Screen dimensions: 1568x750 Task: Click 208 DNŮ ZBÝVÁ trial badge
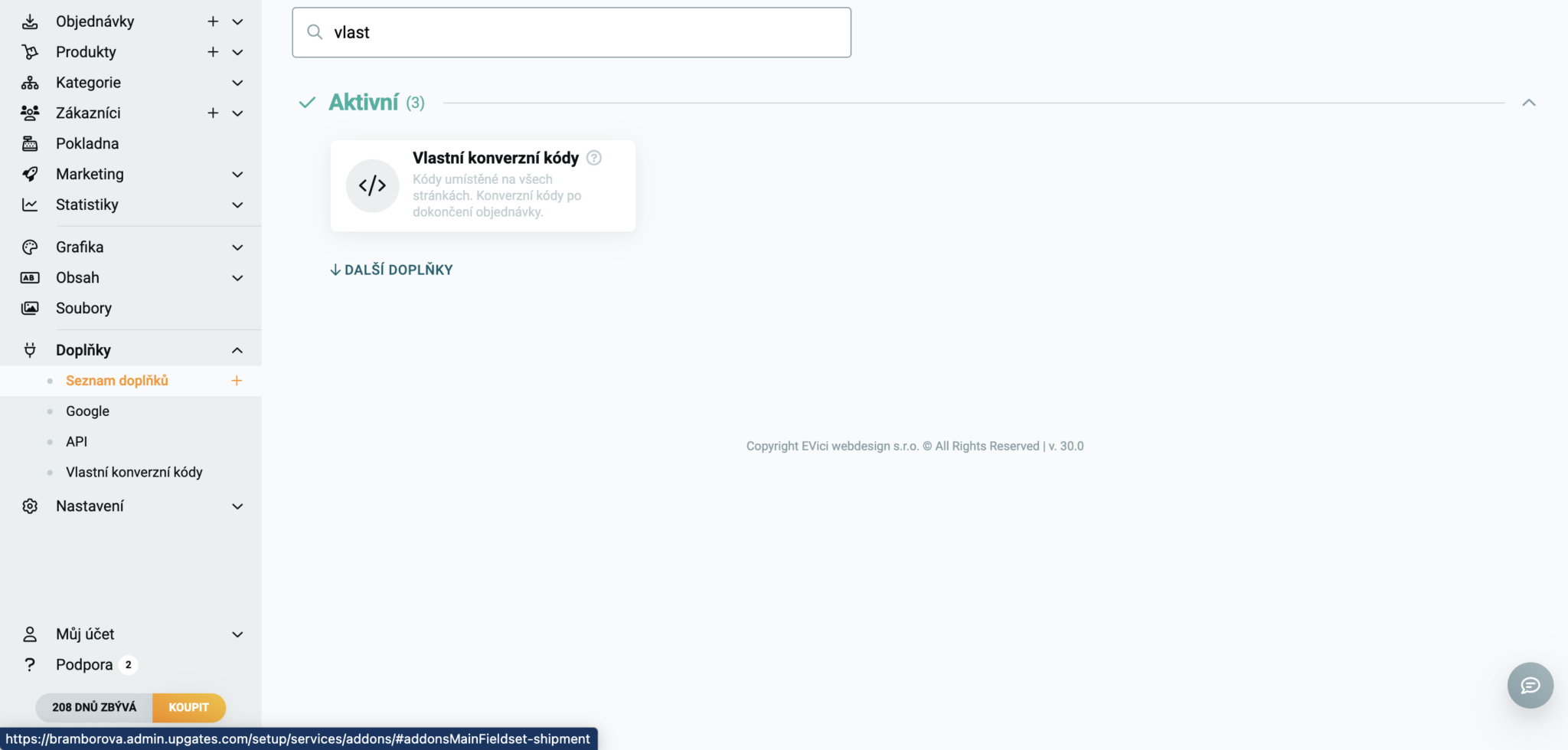[x=94, y=708]
